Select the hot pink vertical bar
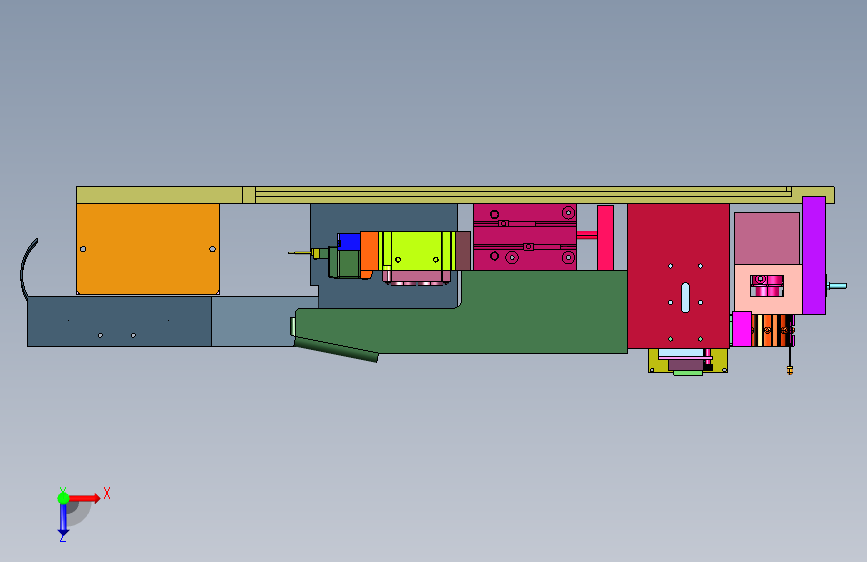Screen dimensions: 867x562 [605, 238]
